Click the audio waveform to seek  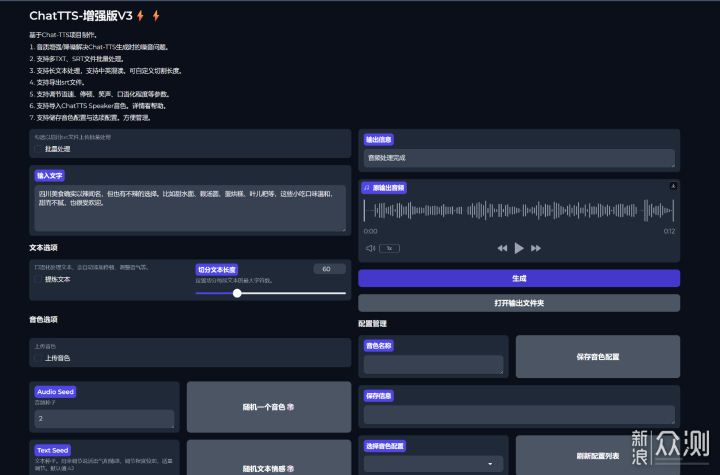click(519, 211)
